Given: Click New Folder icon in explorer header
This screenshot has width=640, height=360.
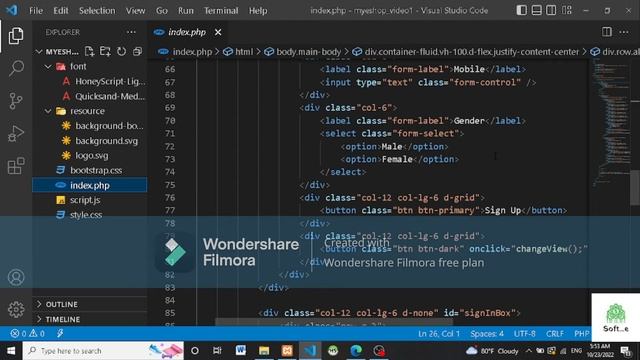Looking at the screenshot, I should point(105,51).
